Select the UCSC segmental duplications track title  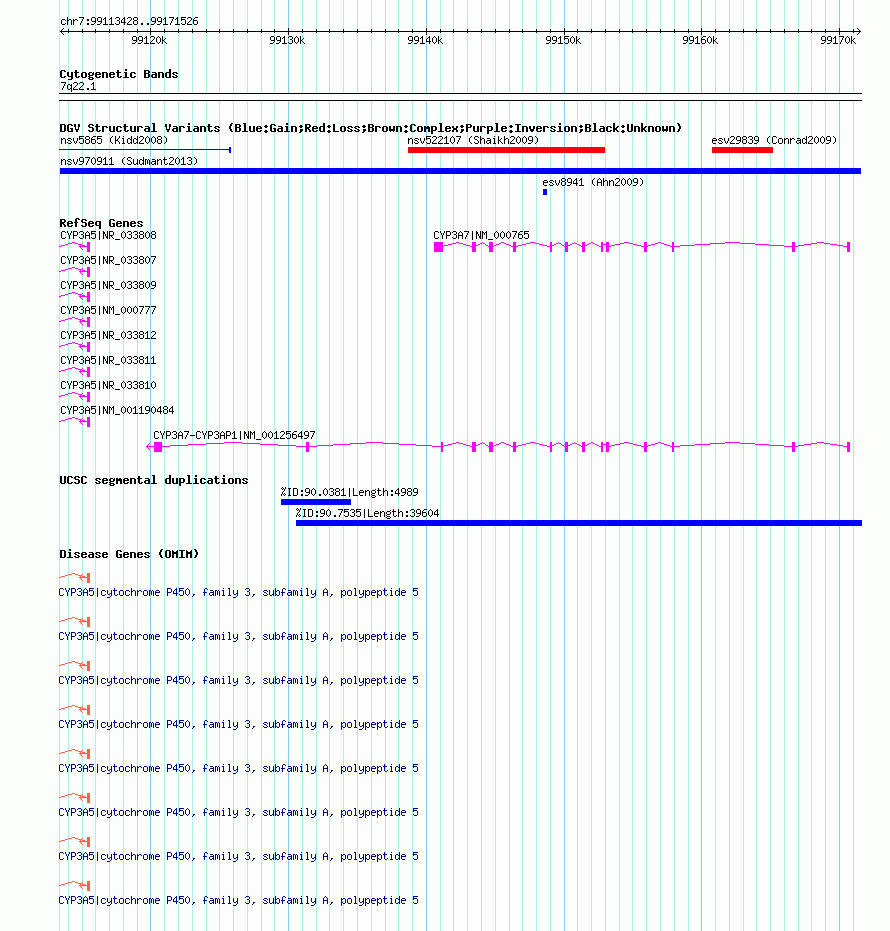point(154,480)
